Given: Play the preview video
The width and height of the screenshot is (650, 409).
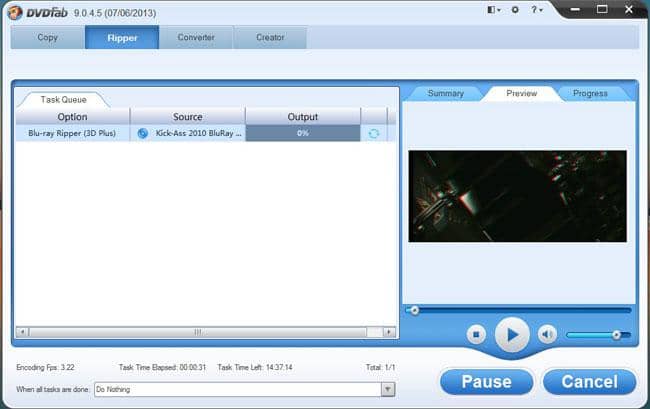Looking at the screenshot, I should click(512, 334).
